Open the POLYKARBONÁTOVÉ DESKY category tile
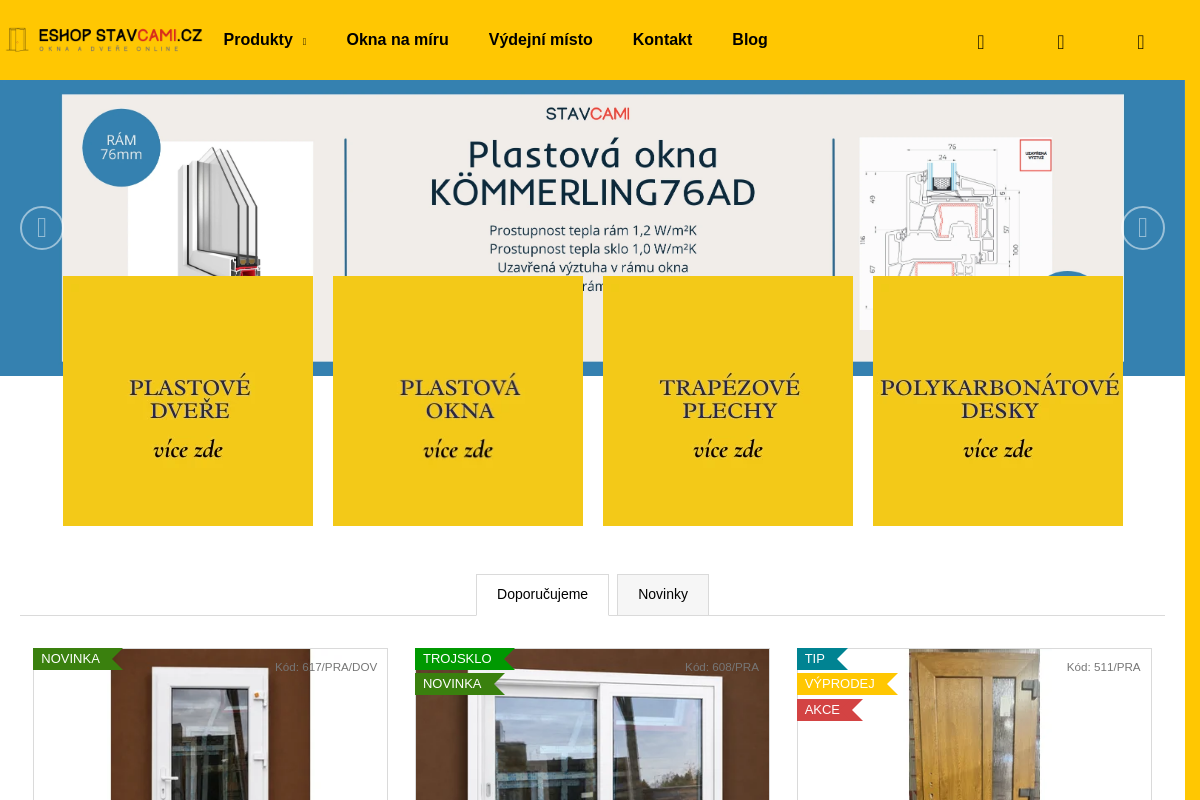The image size is (1200, 800). pyautogui.click(x=998, y=401)
